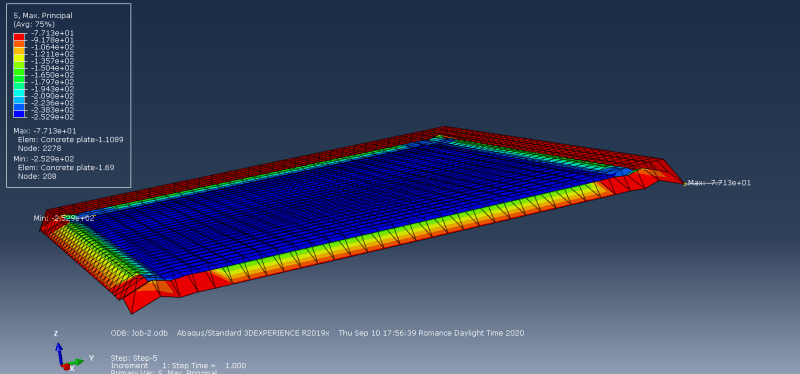The height and width of the screenshot is (374, 800).
Task: Click the yellow swatch in the contour legend
Action: coord(19,57)
